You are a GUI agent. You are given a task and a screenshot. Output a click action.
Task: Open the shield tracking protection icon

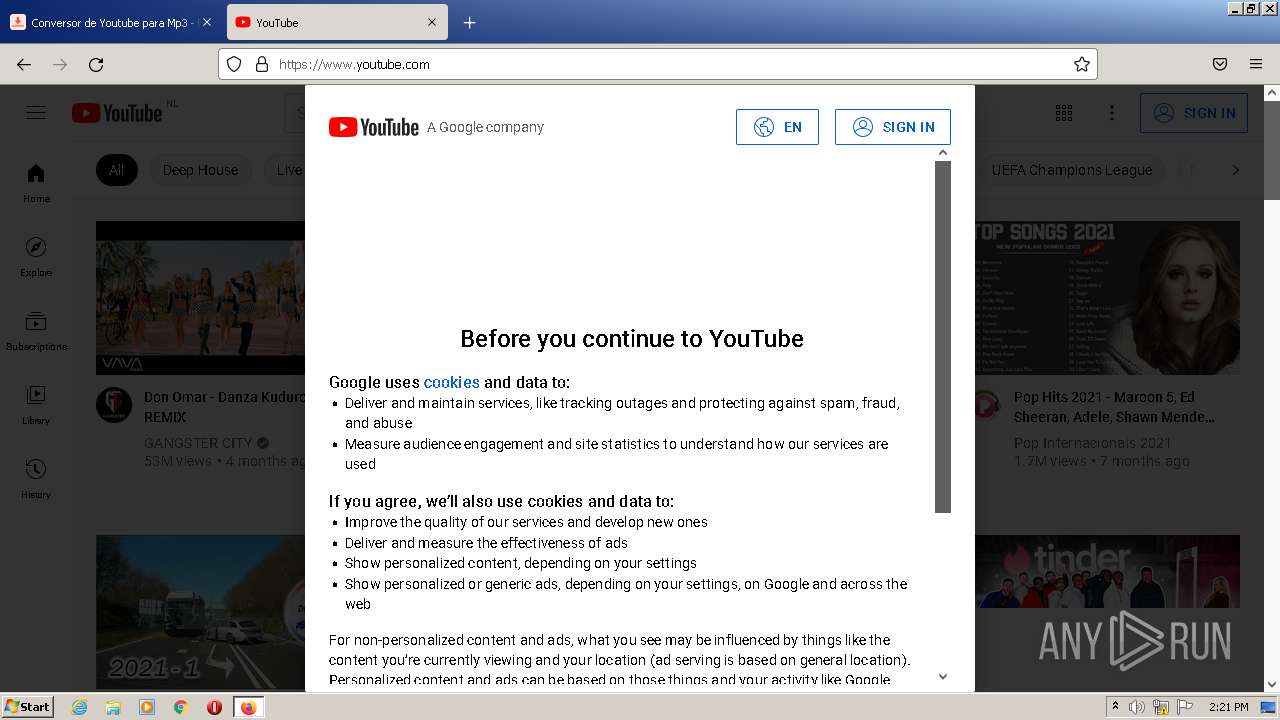(x=234, y=64)
